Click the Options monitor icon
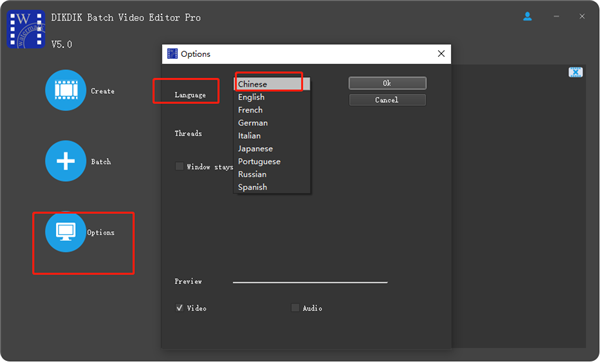The height and width of the screenshot is (362, 600). pyautogui.click(x=65, y=232)
